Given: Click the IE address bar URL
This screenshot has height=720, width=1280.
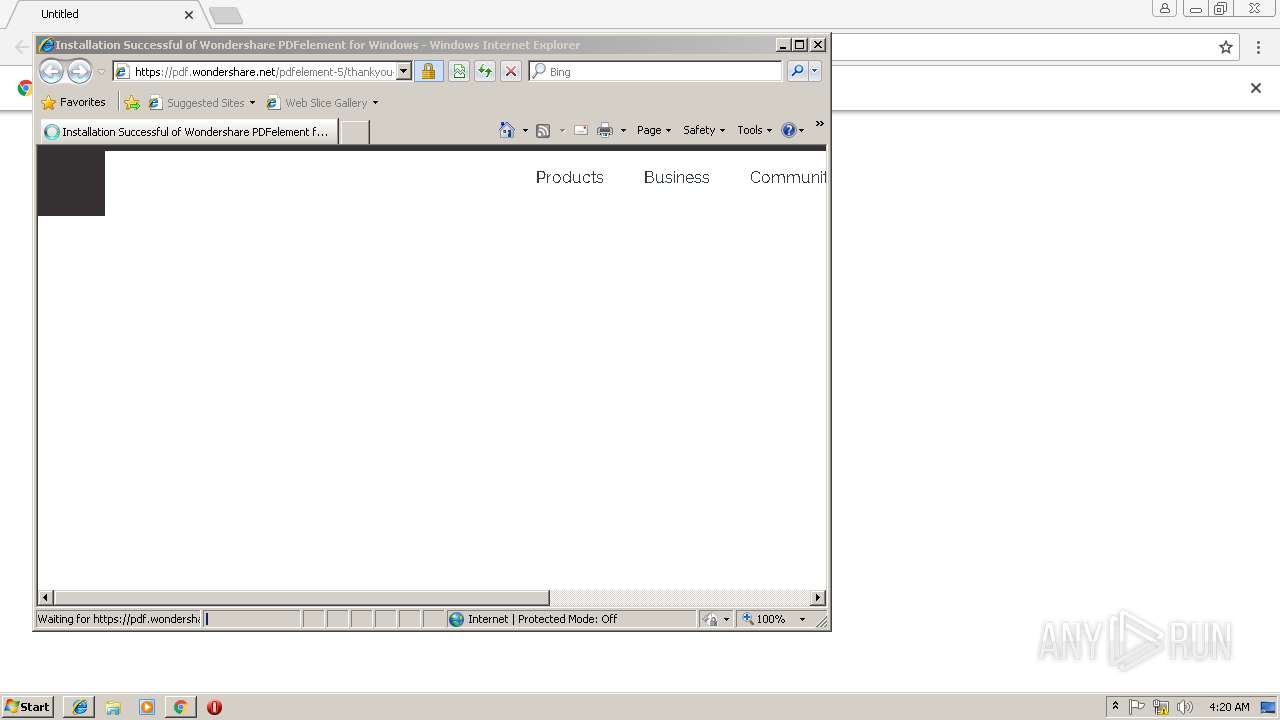Looking at the screenshot, I should pos(264,72).
